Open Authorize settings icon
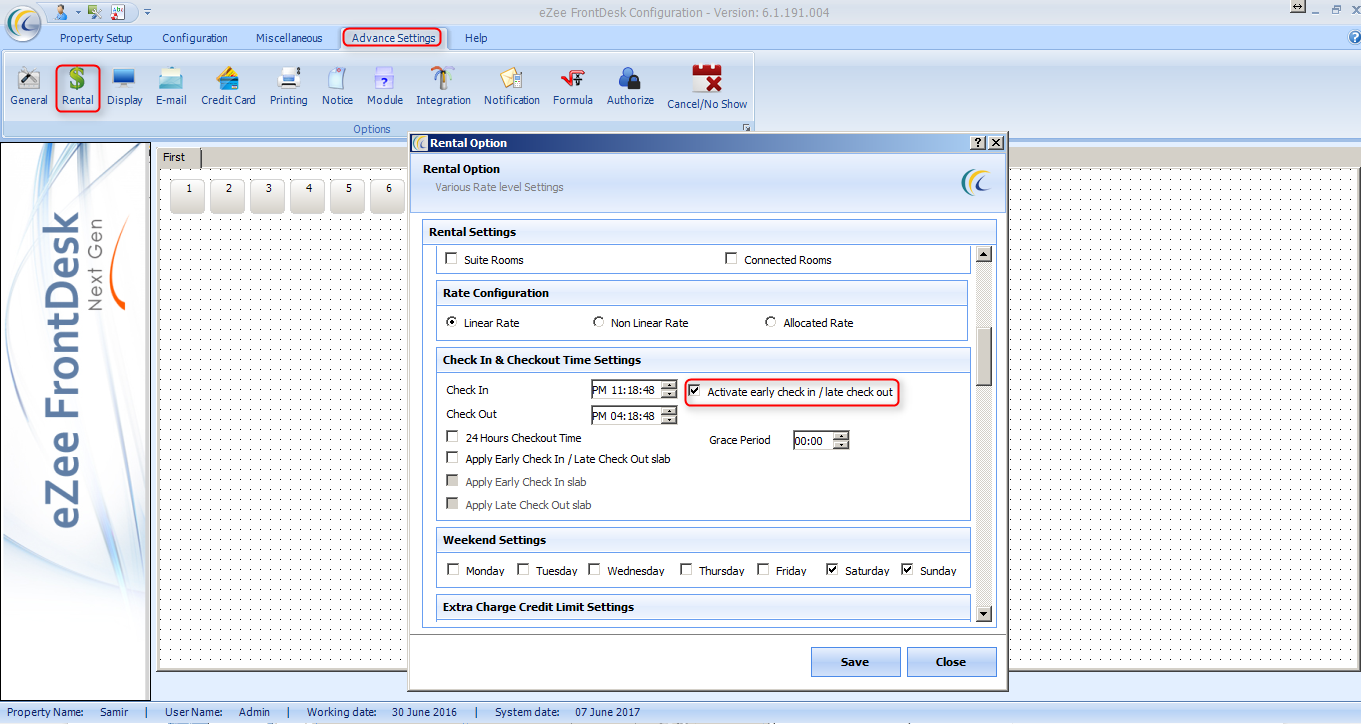The image size is (1361, 724). tap(630, 87)
